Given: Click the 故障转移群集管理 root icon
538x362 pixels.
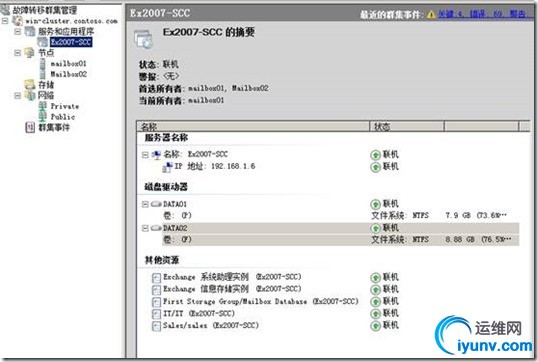Looking at the screenshot, I should point(5,10).
